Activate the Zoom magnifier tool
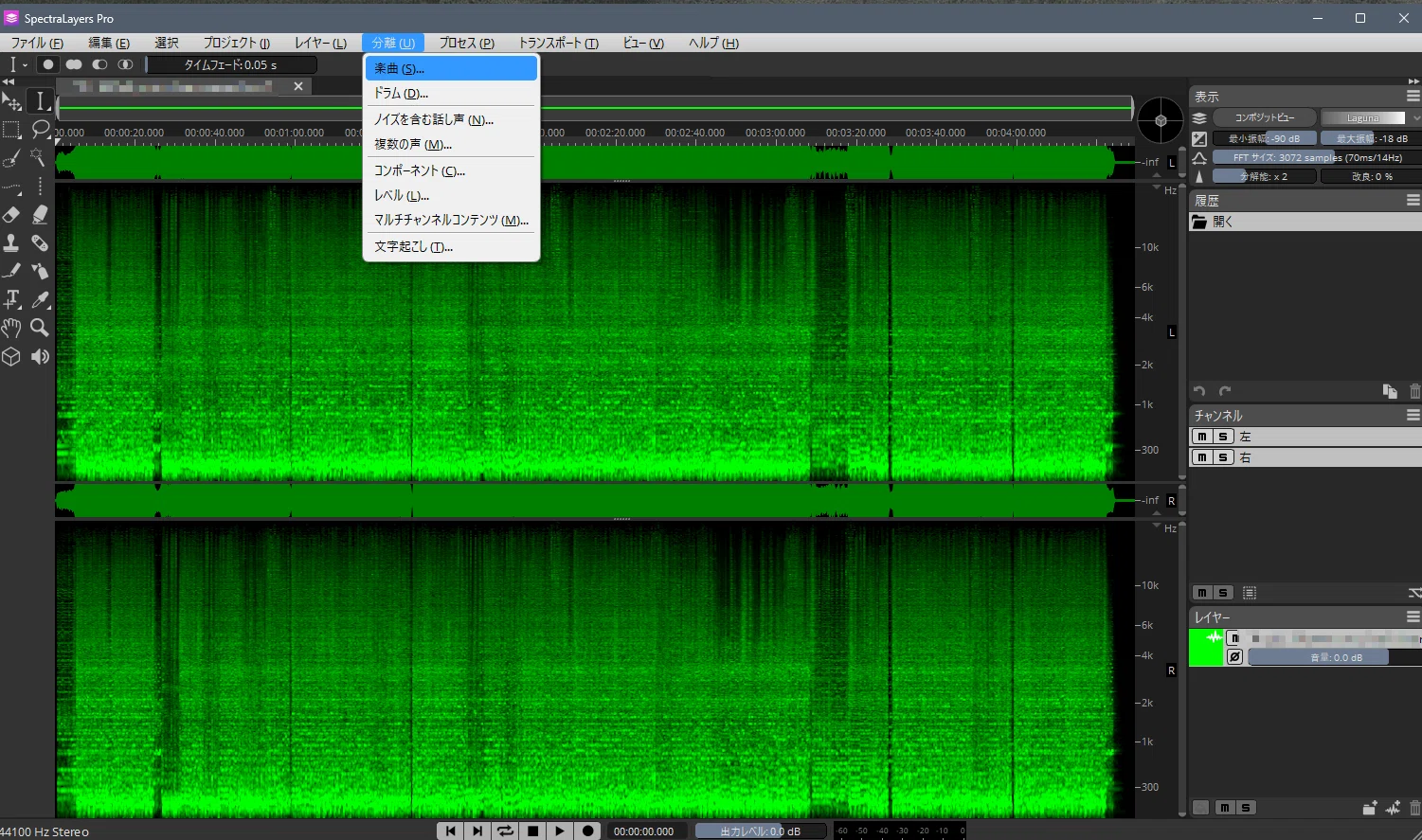This screenshot has width=1422, height=840. click(39, 328)
